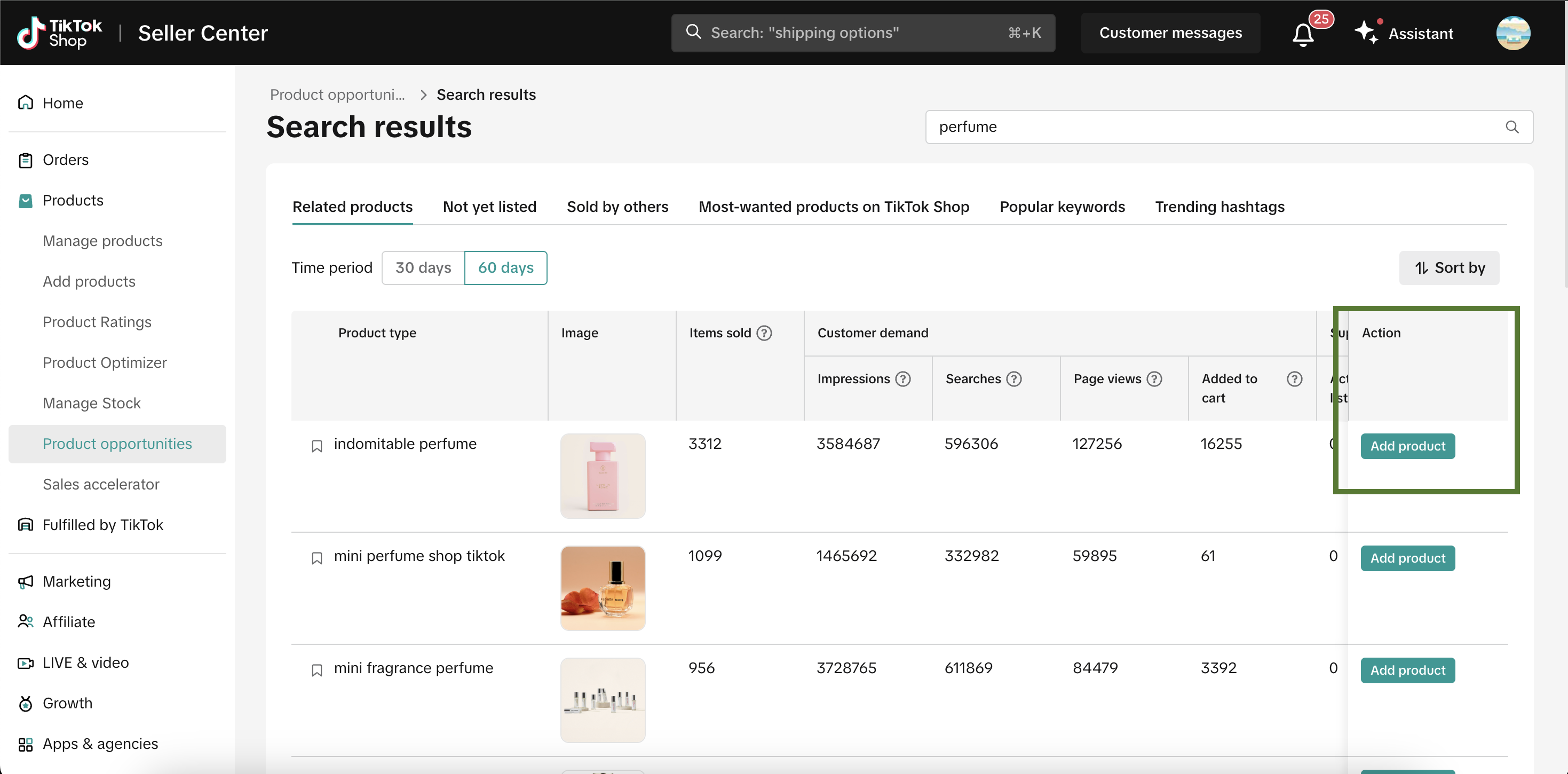The image size is (1568, 774).
Task: Click the Impressions info icon
Action: pos(904,379)
